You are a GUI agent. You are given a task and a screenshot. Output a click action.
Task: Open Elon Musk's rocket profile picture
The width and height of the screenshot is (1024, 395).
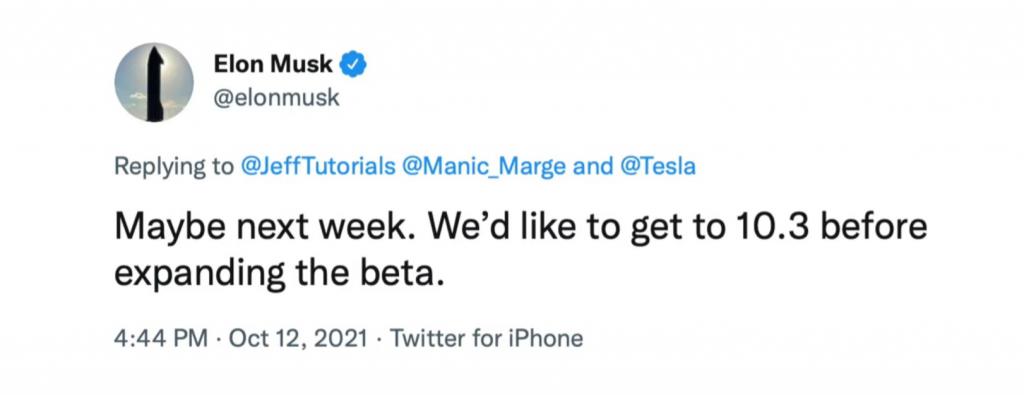point(154,83)
